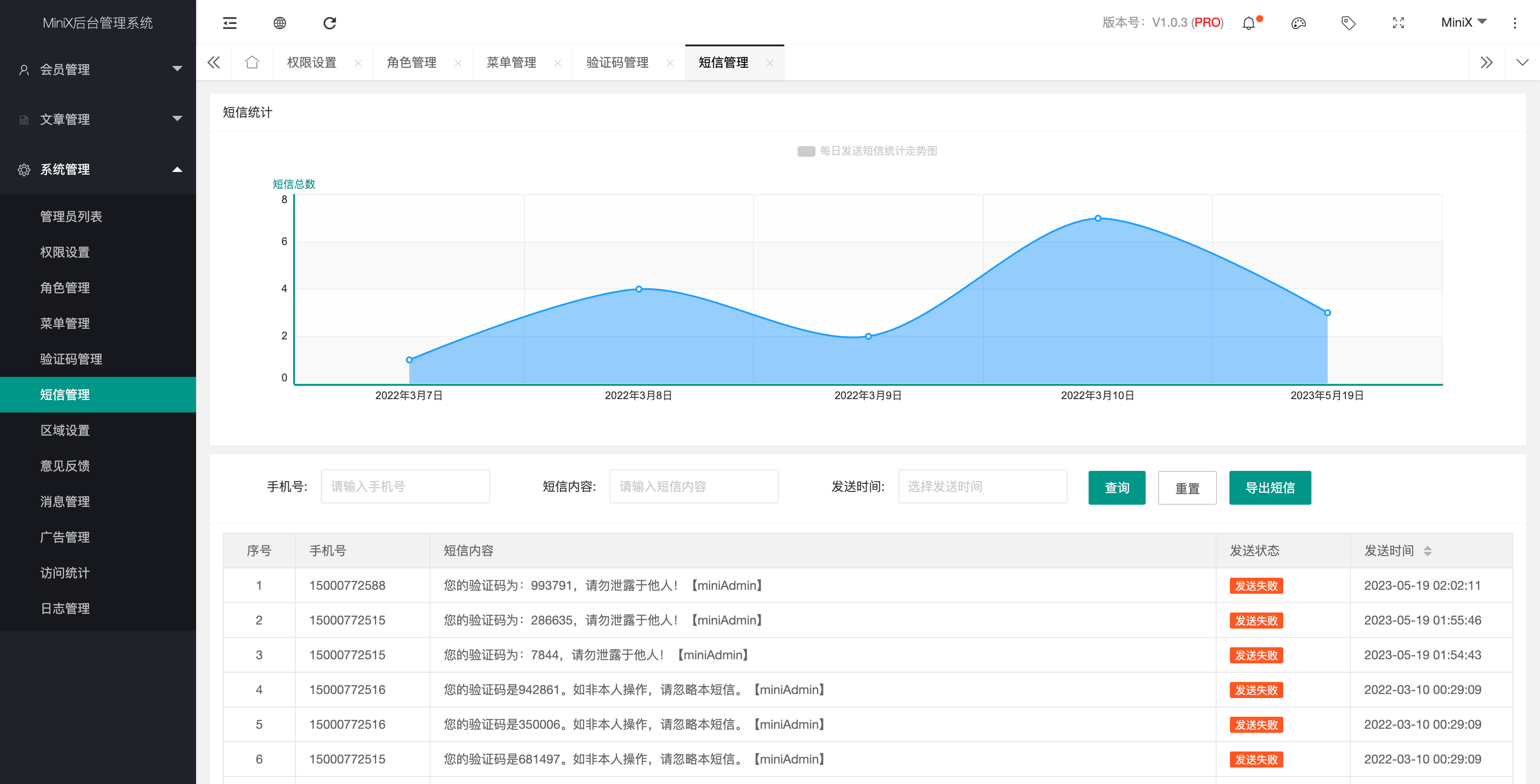Open the theme palette icon
Viewport: 1540px width, 784px height.
pyautogui.click(x=1298, y=23)
